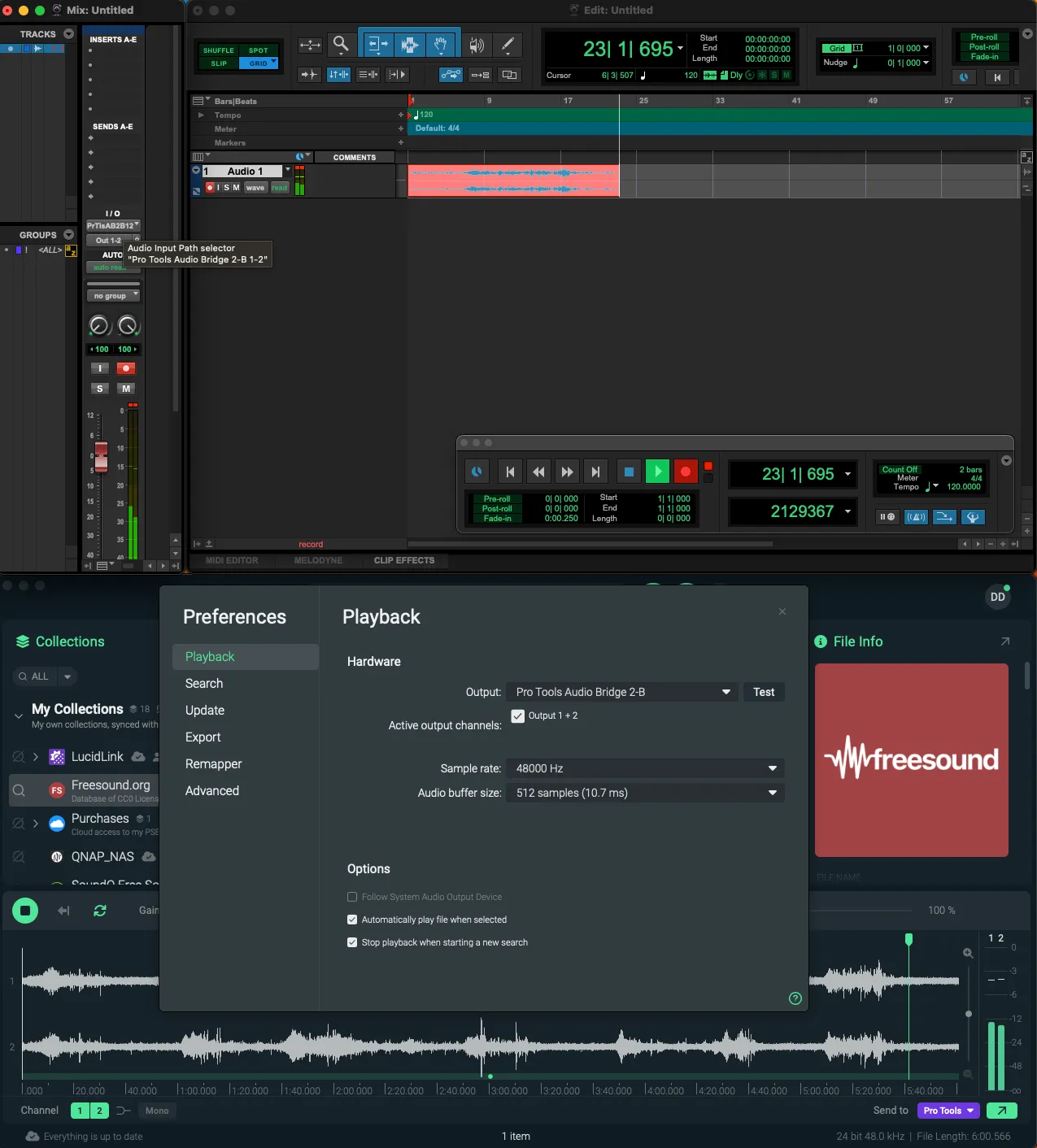
Task: Toggle channel 1 in sound browser
Action: pos(80,1111)
